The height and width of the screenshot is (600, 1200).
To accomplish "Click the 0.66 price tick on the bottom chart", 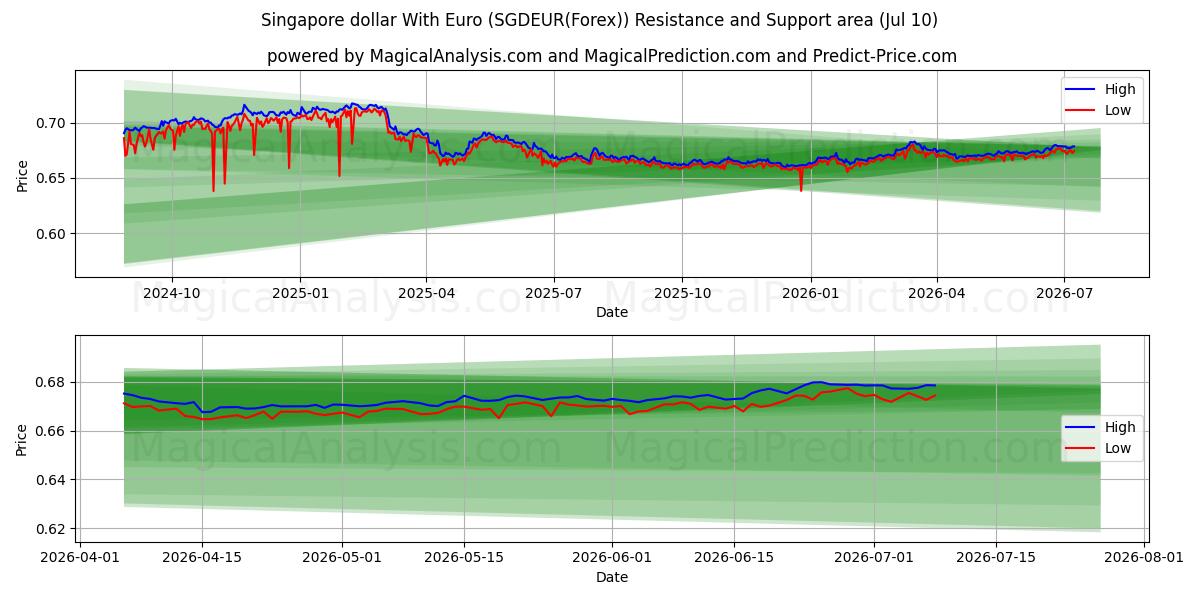I will [52, 431].
